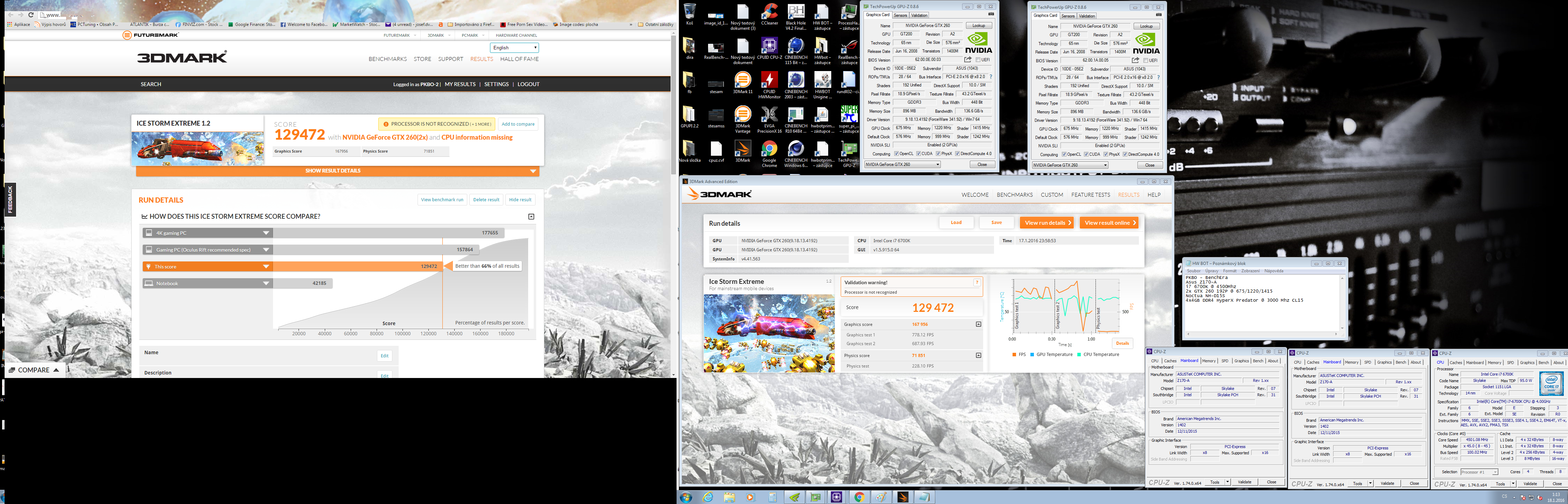Expand Graphics score details in 3DMark app

(978, 324)
